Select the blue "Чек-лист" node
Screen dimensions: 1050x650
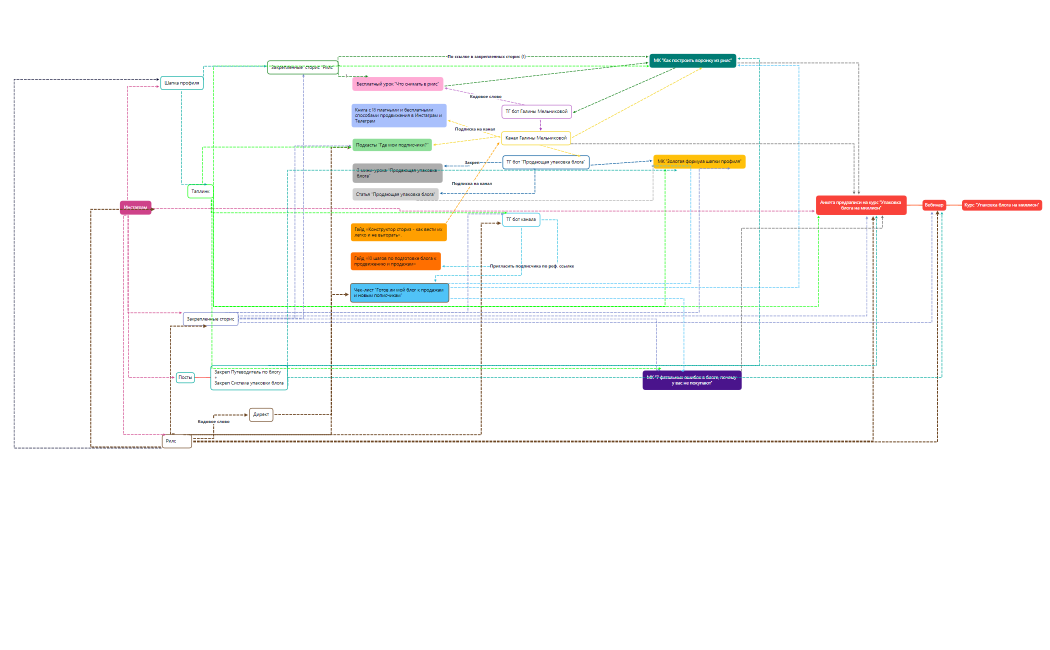click(x=400, y=293)
